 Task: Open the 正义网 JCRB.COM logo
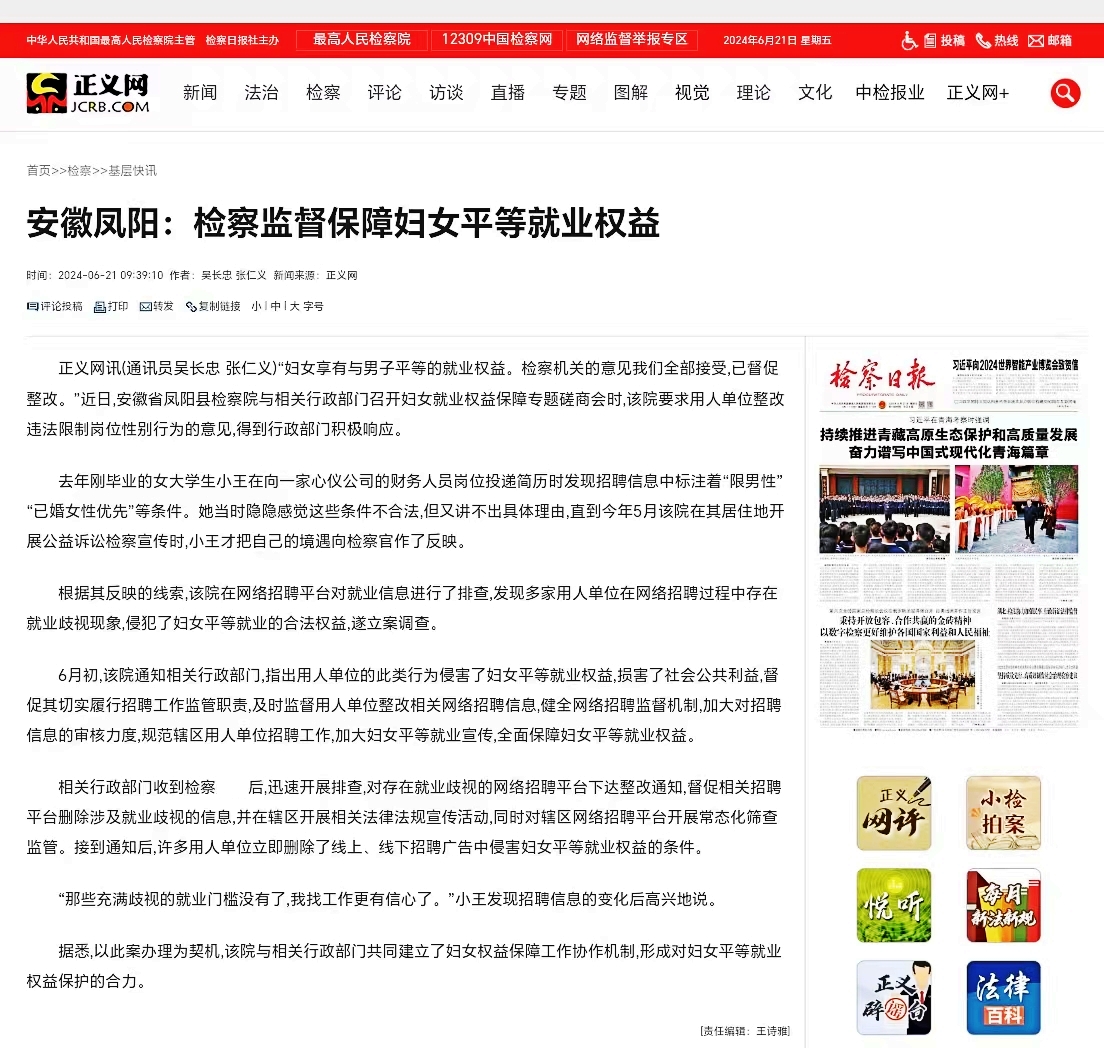tap(88, 93)
